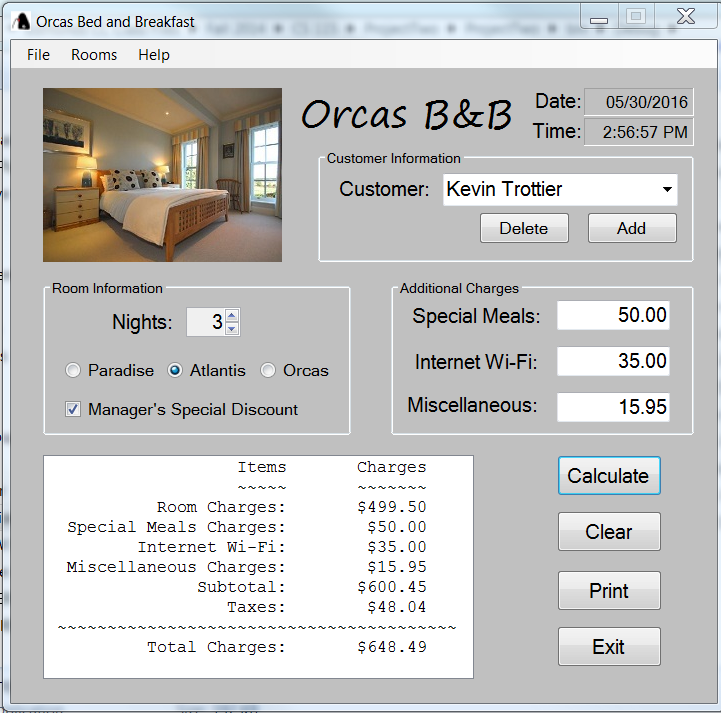Choose the Orcas room radio button

[x=268, y=371]
